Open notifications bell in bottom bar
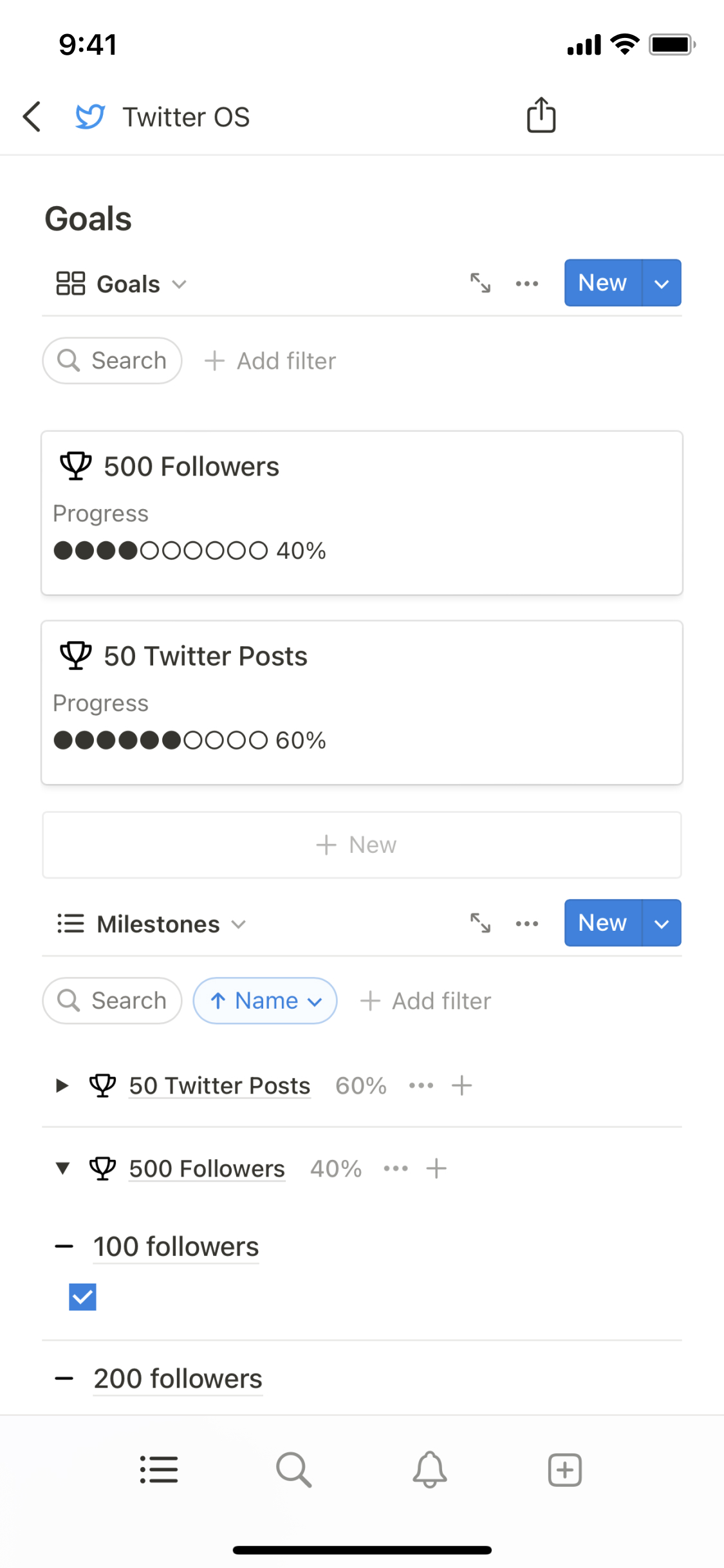The width and height of the screenshot is (724, 1568). [x=429, y=1470]
